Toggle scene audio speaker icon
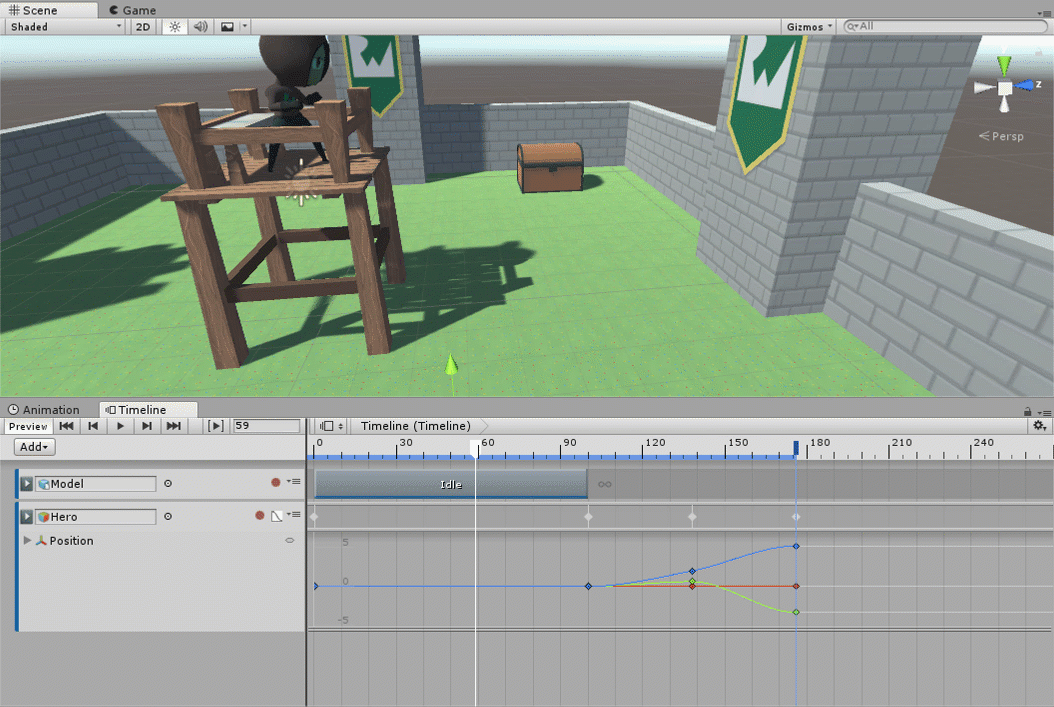 tap(200, 27)
